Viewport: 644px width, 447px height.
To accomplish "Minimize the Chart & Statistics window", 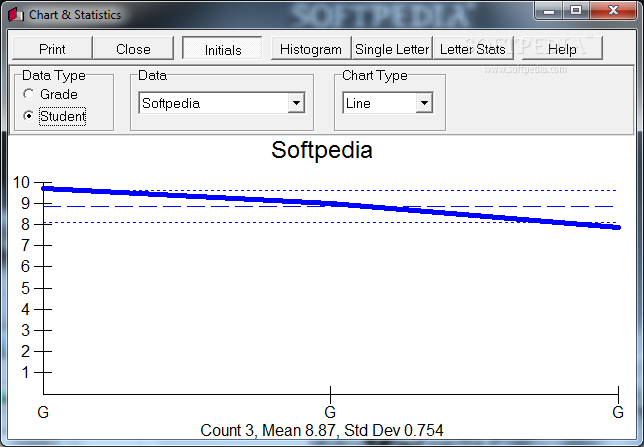I will 549,10.
